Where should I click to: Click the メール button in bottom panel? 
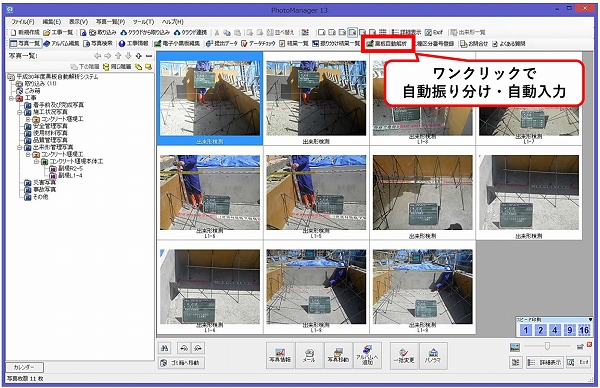309,355
